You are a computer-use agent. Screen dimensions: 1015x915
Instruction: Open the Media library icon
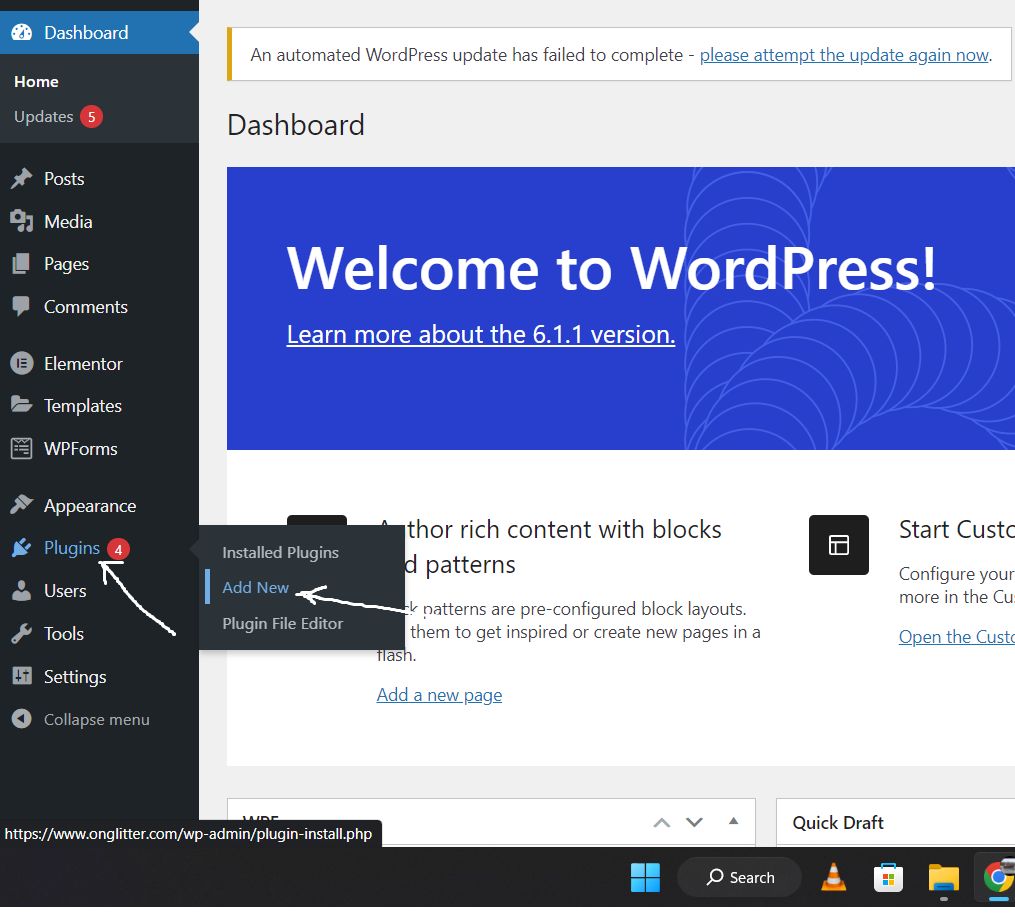tap(21, 221)
